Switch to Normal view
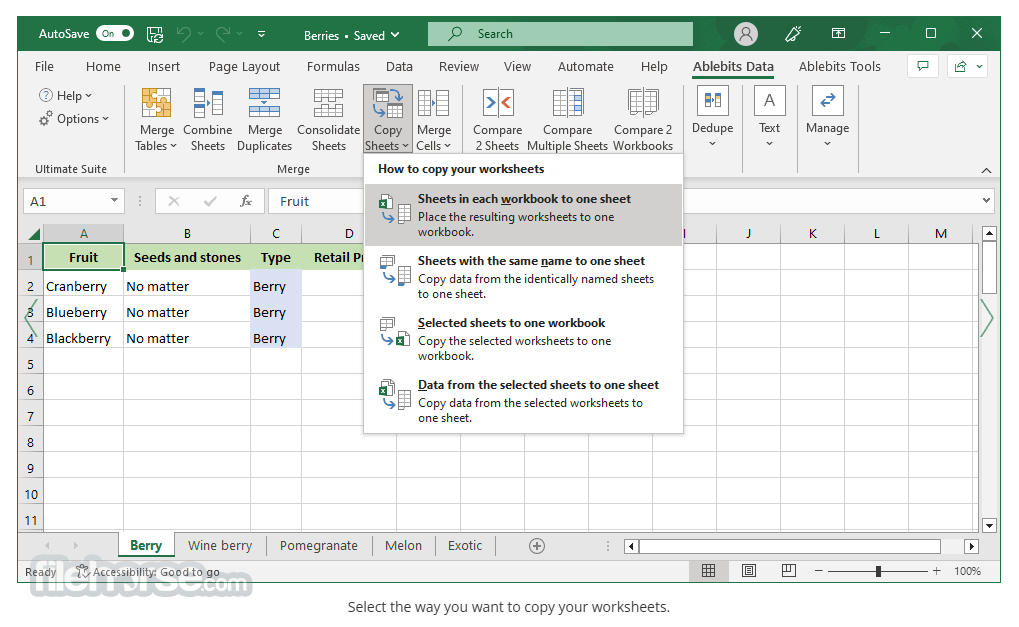1019x627 pixels. [708, 570]
